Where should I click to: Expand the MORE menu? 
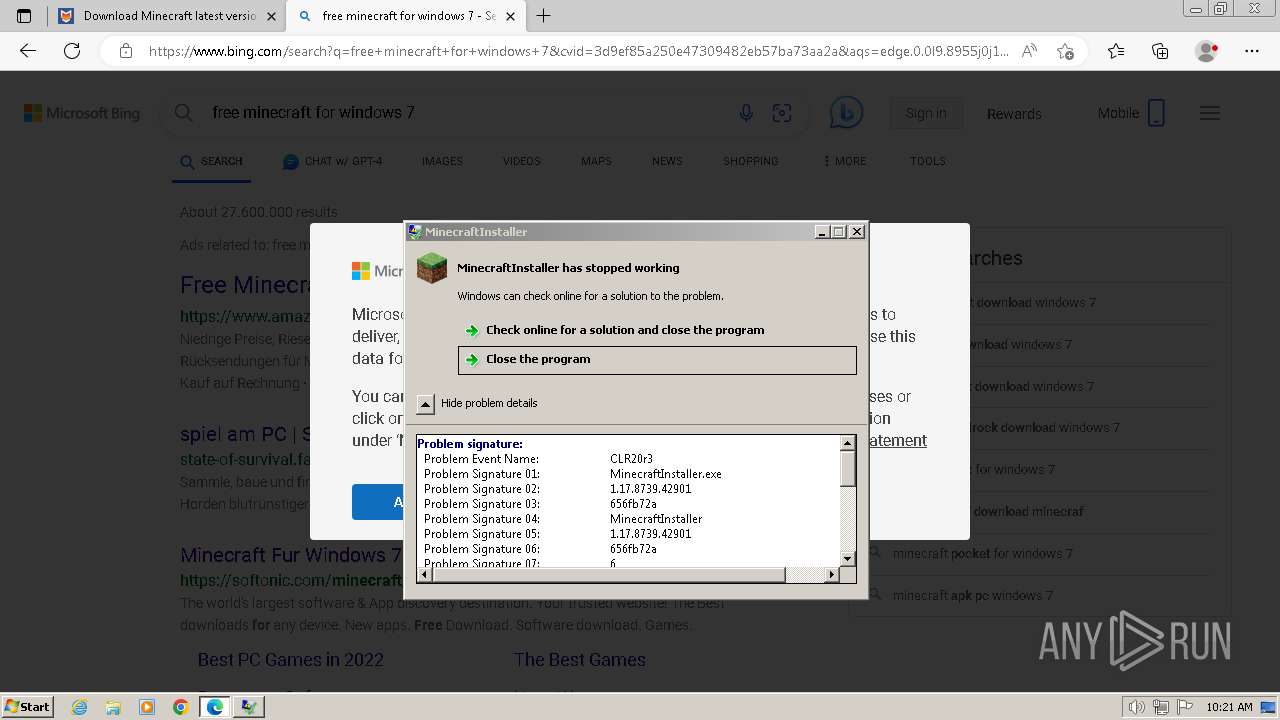point(845,161)
